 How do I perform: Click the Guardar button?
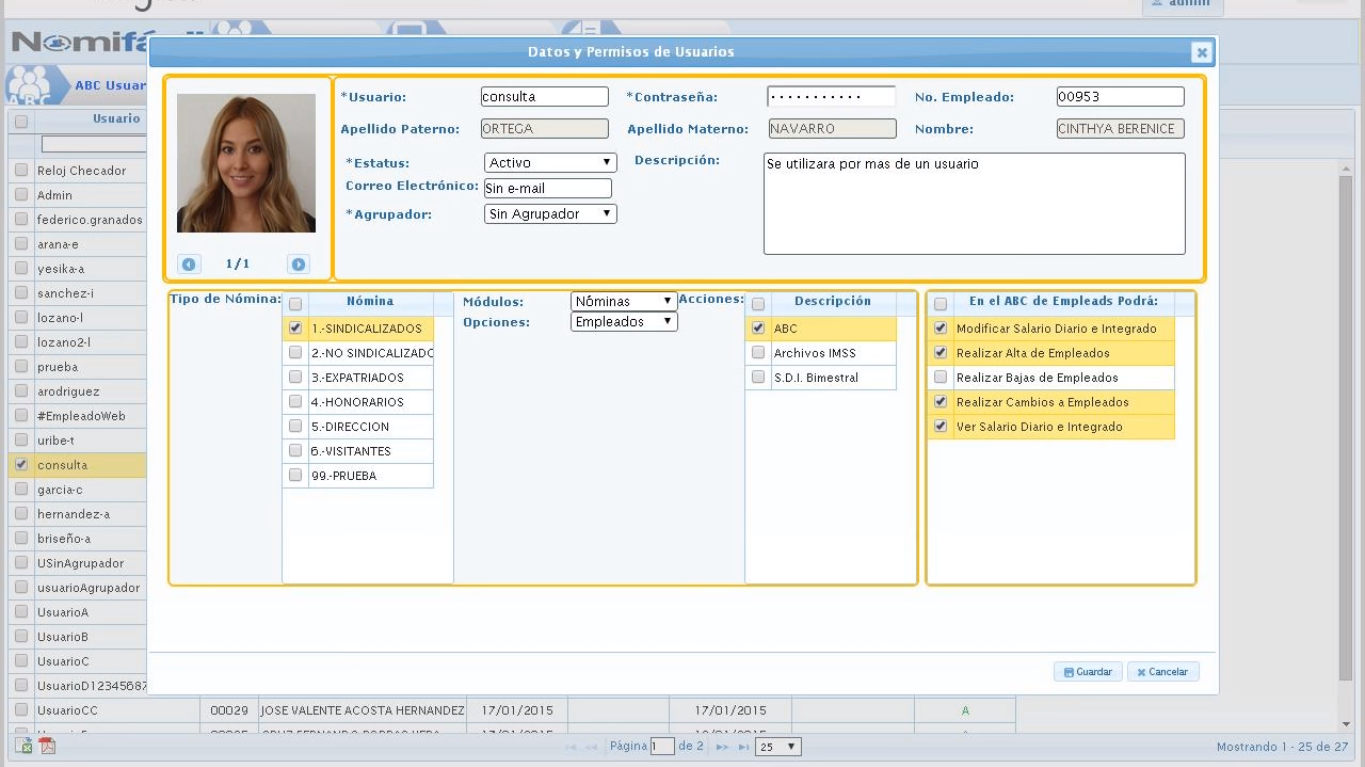coord(1087,672)
